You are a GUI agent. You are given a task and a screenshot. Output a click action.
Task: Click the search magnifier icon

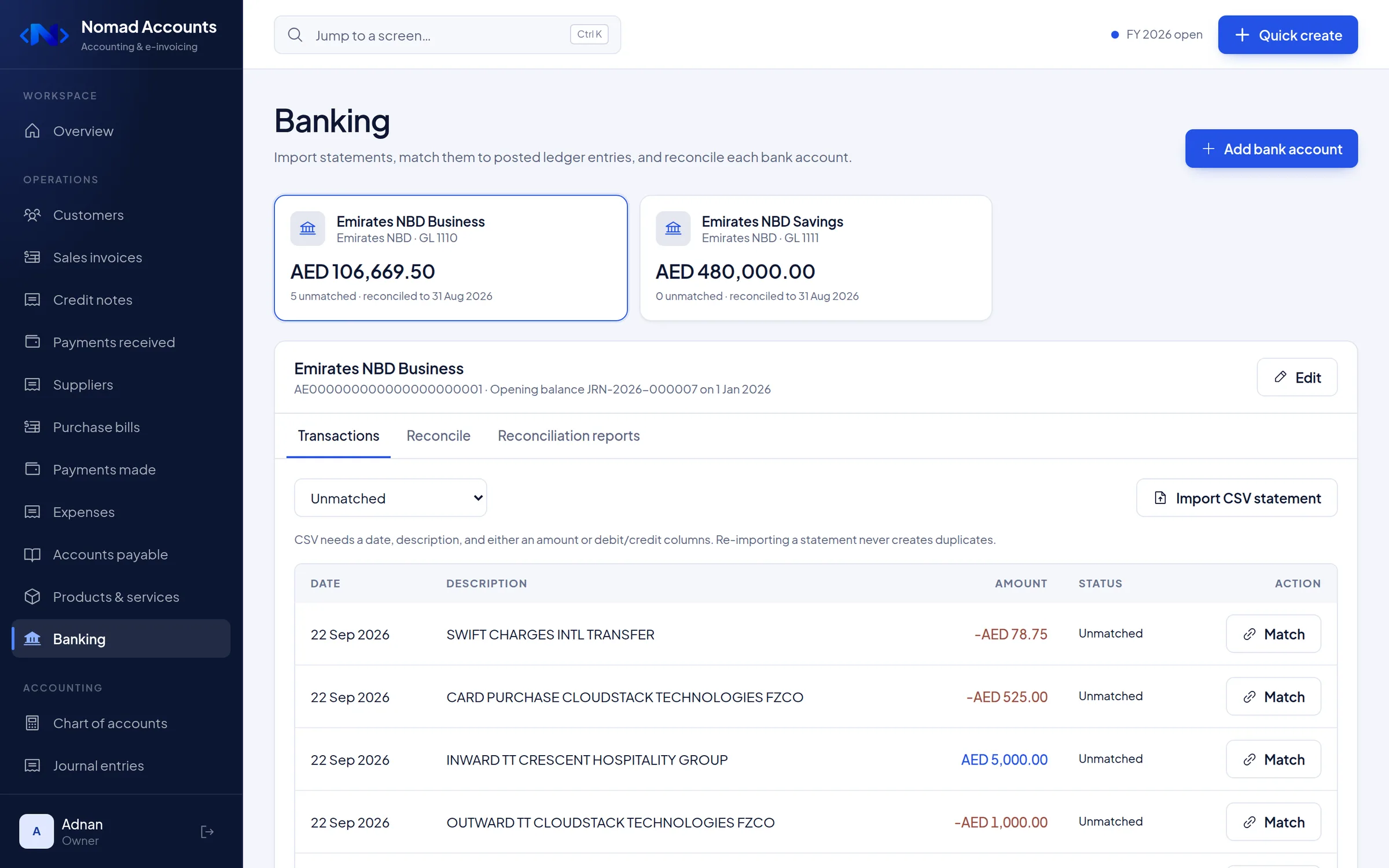point(295,35)
